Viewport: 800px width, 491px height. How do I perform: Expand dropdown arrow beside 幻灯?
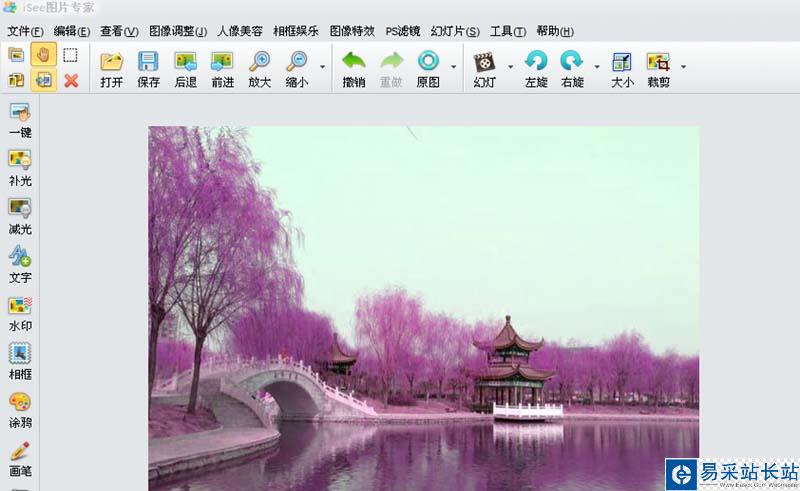(x=510, y=67)
